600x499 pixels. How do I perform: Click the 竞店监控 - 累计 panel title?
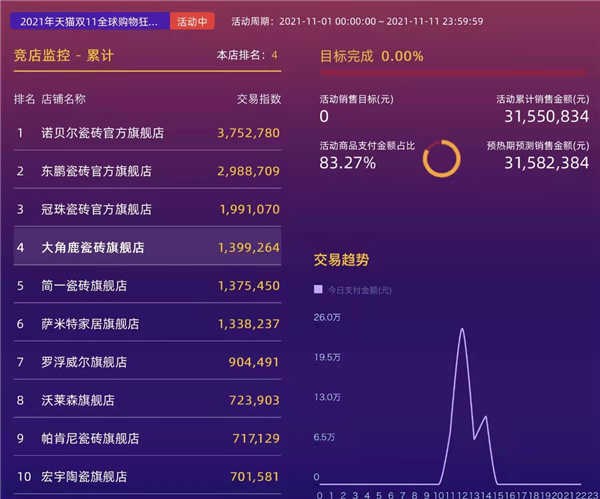point(64,55)
